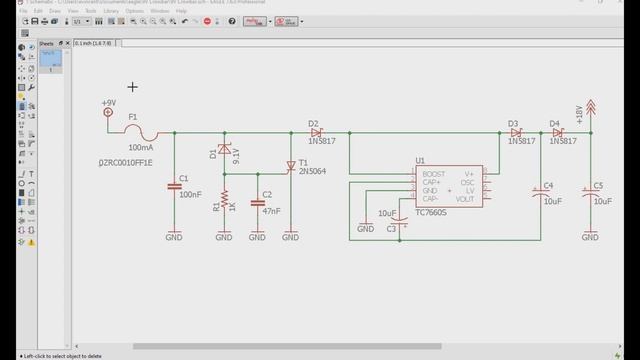
Task: Open the File menu
Action: pos(24,11)
